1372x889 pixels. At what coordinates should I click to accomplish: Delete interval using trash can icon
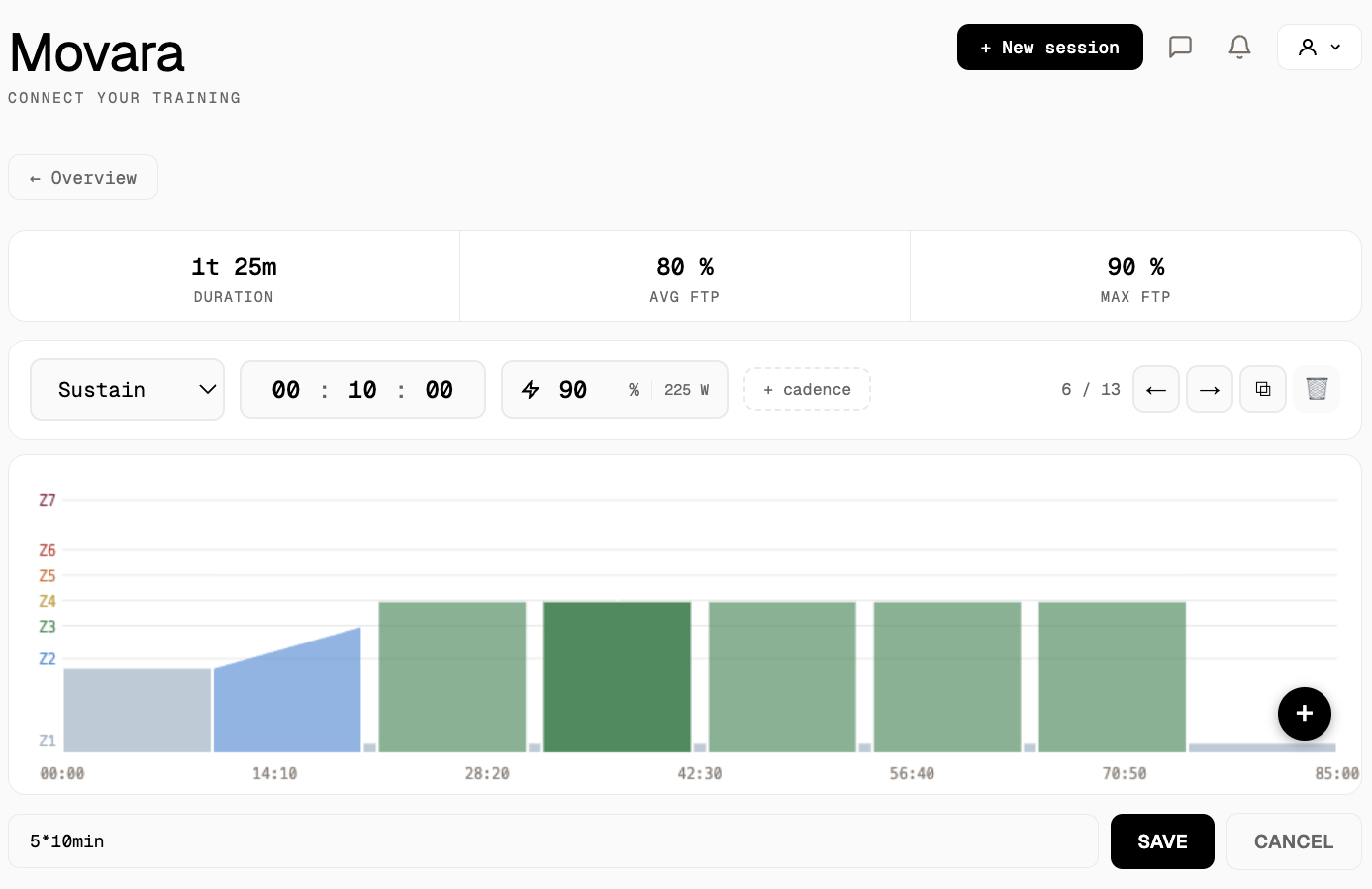1316,390
